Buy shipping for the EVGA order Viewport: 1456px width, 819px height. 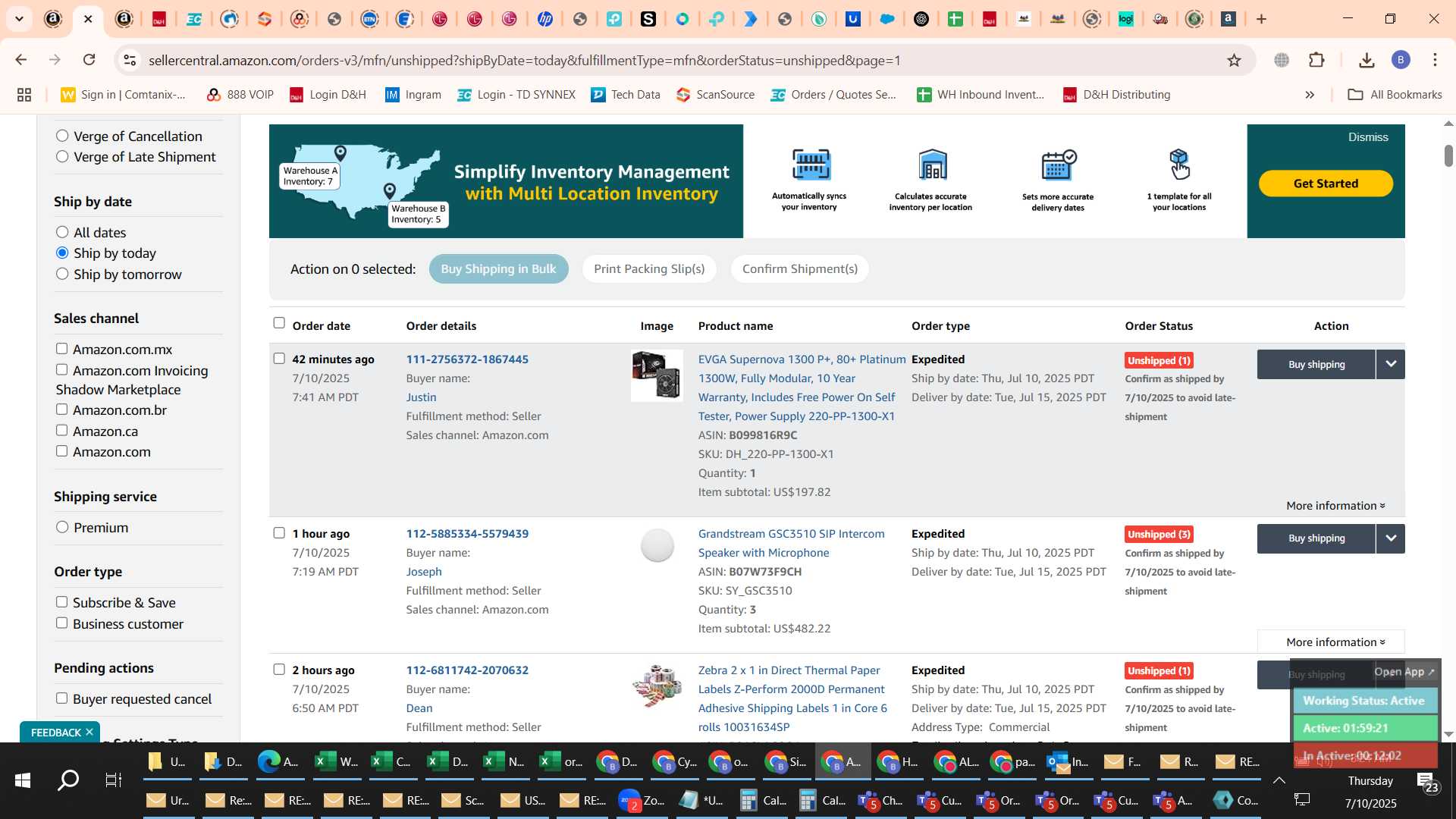(x=1316, y=364)
